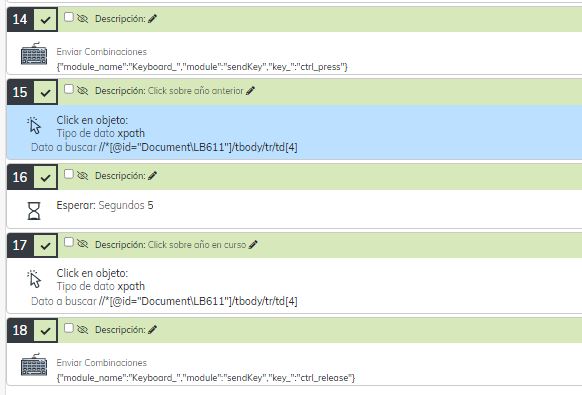Select step number 14 label
The image size is (582, 395).
[20, 19]
